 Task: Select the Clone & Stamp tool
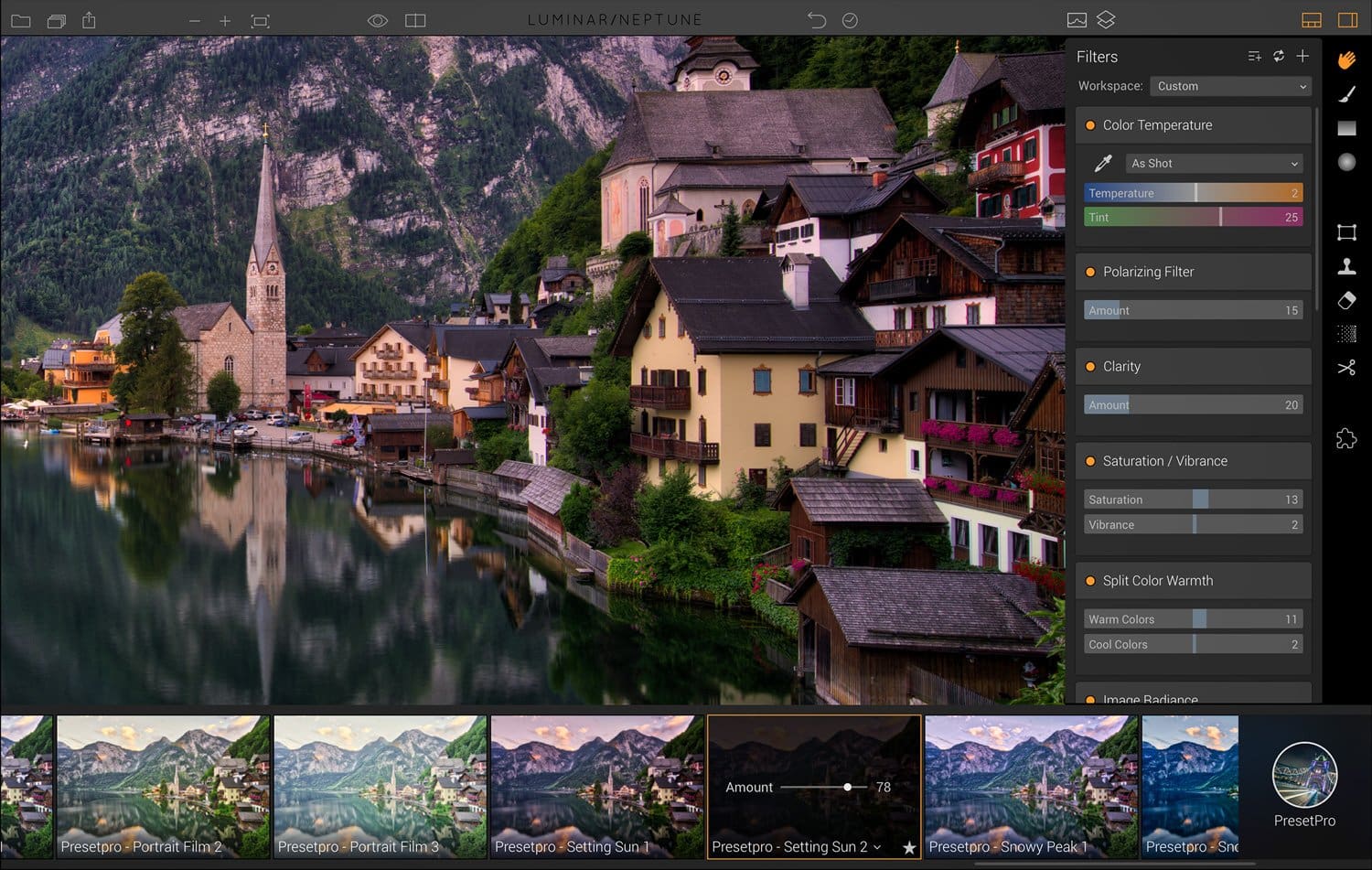(1346, 266)
